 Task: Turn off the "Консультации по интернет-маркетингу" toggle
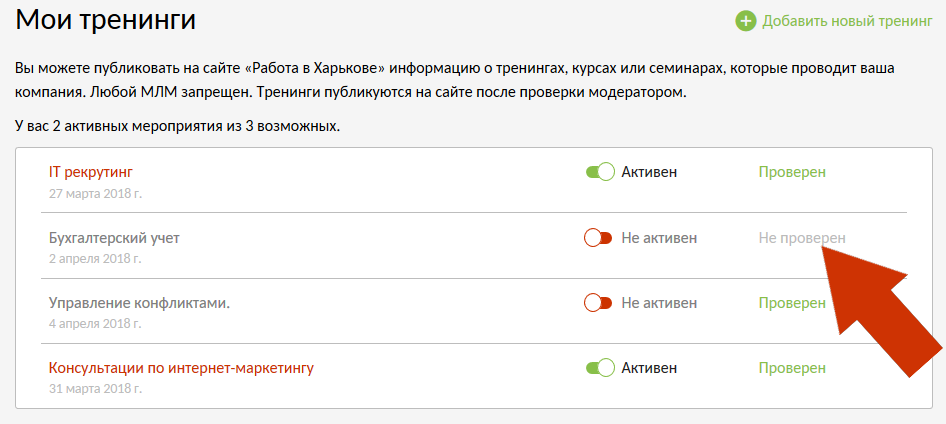(x=599, y=368)
